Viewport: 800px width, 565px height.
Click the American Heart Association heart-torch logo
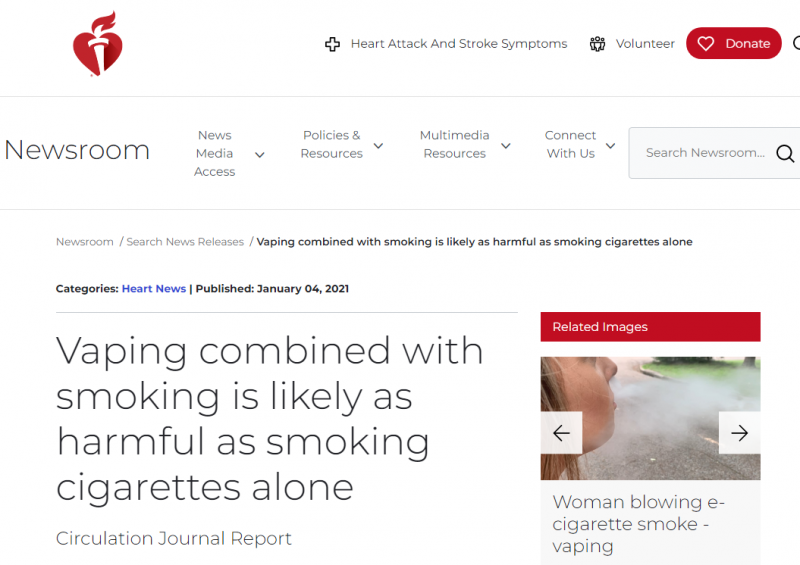tap(97, 44)
